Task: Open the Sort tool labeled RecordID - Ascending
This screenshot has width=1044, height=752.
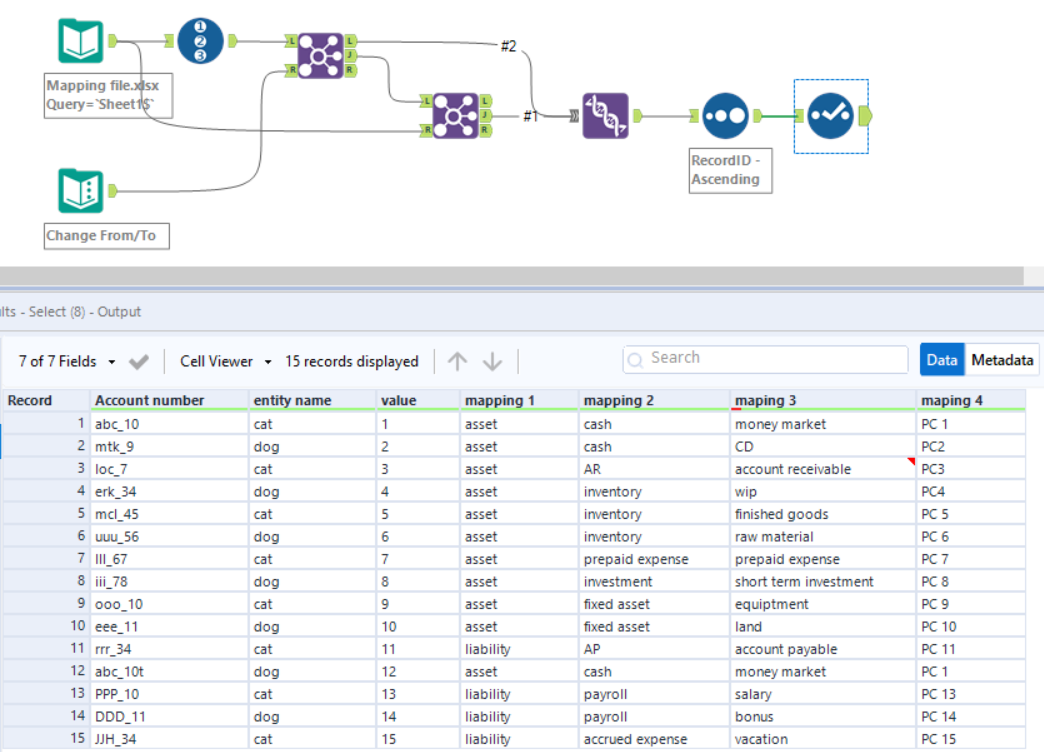Action: click(x=726, y=114)
